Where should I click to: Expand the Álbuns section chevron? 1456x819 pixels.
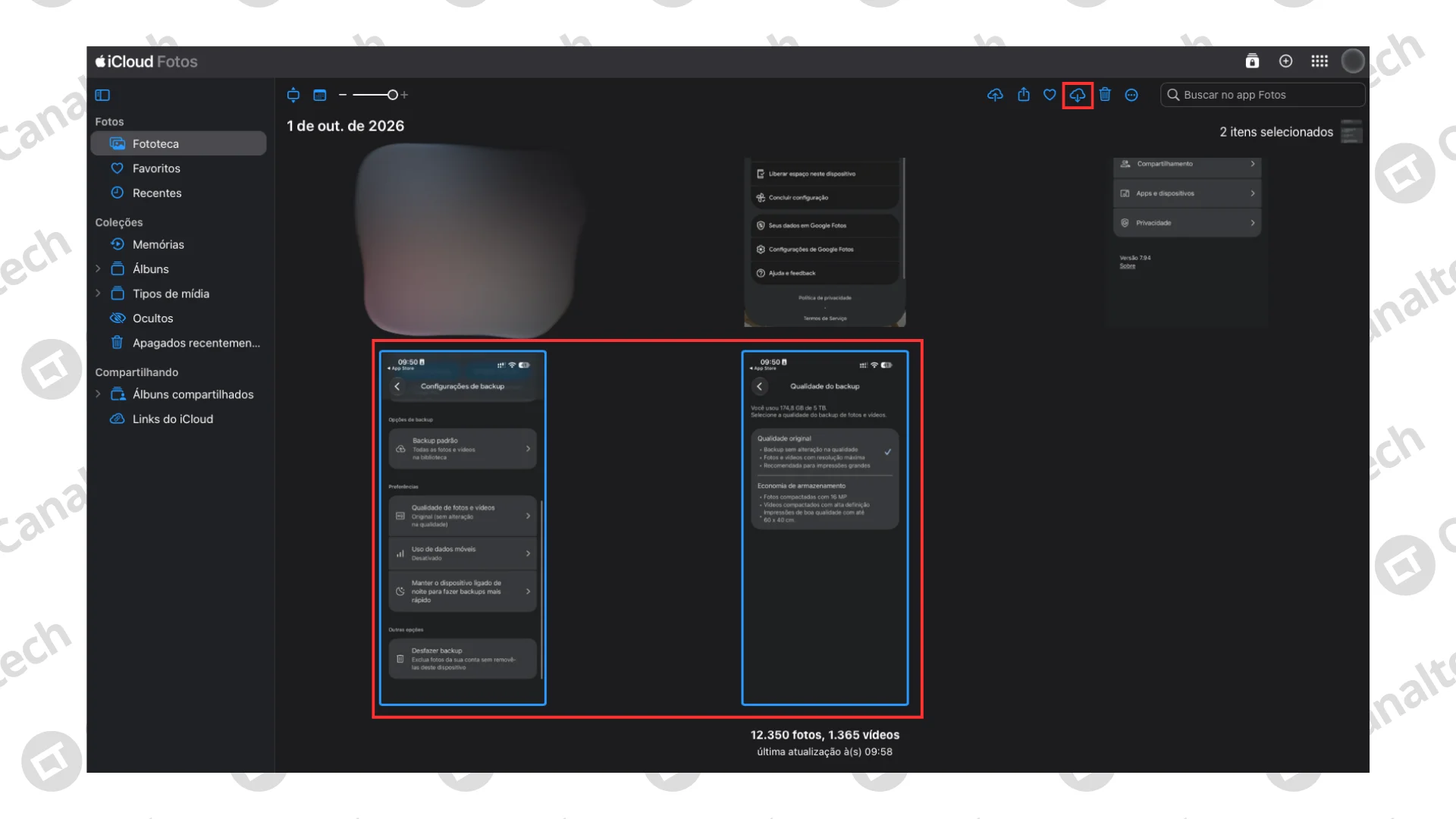98,268
